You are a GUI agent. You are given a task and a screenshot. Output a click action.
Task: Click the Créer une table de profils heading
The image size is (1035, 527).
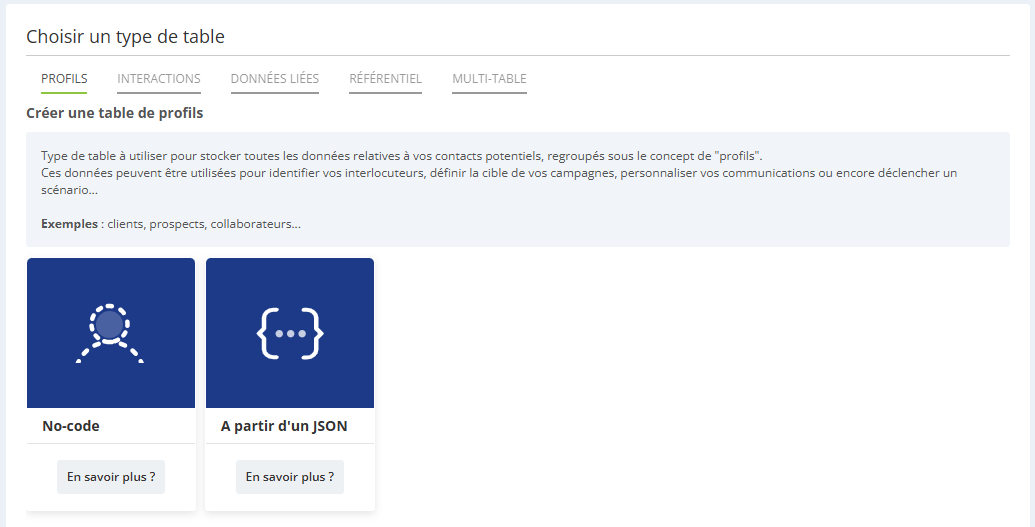[115, 113]
